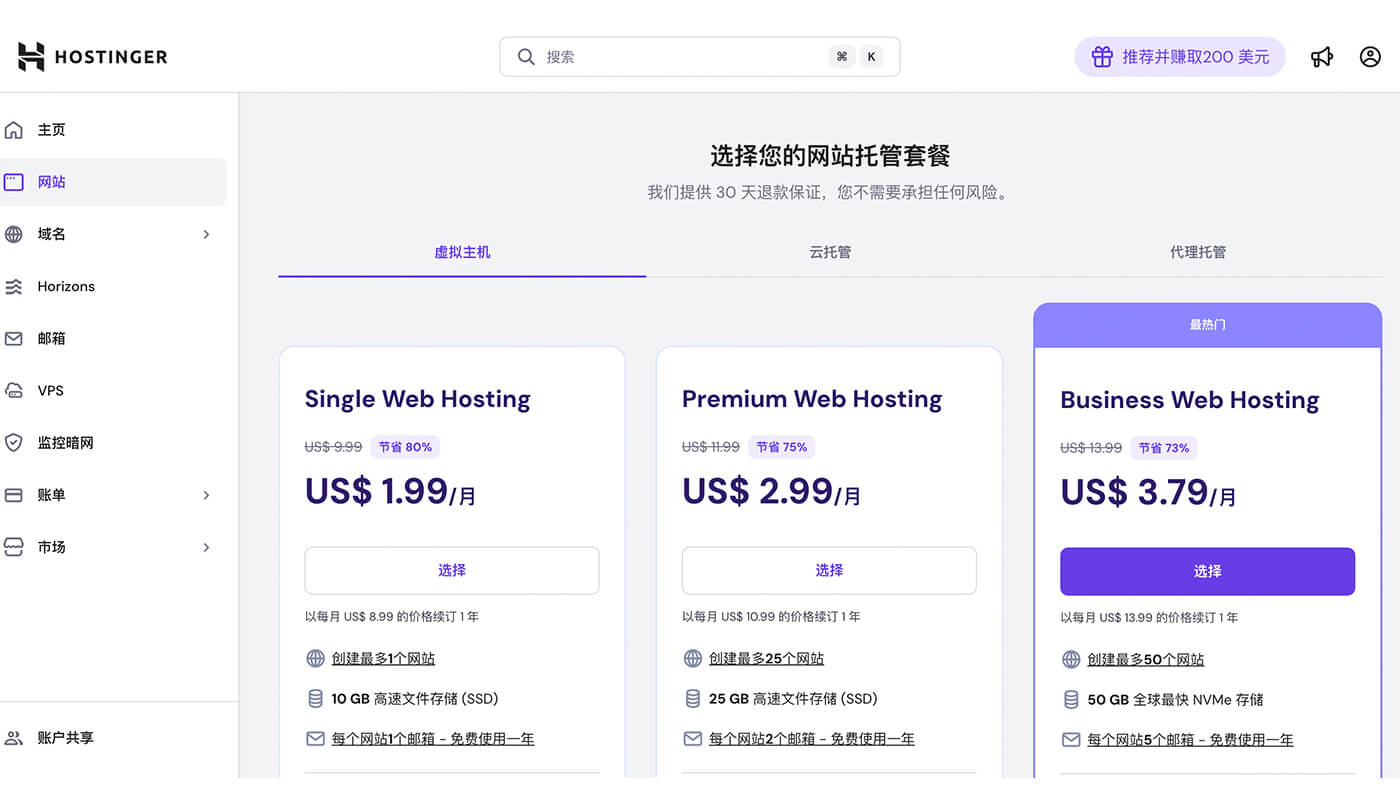This screenshot has height=800, width=1400.
Task: Click storage icon beside 10 GB
Action: [x=315, y=698]
